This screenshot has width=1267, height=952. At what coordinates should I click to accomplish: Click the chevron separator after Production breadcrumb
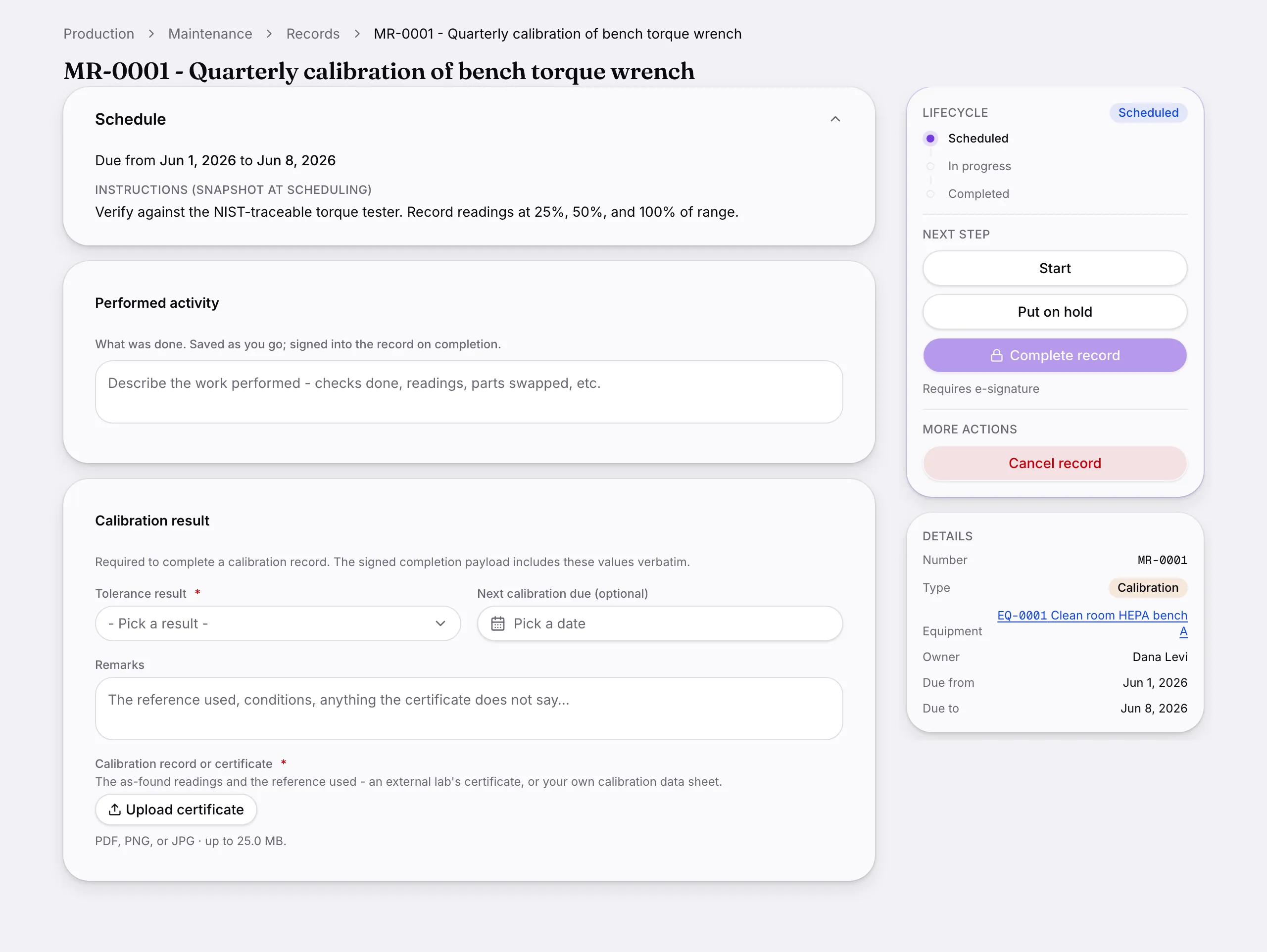151,34
